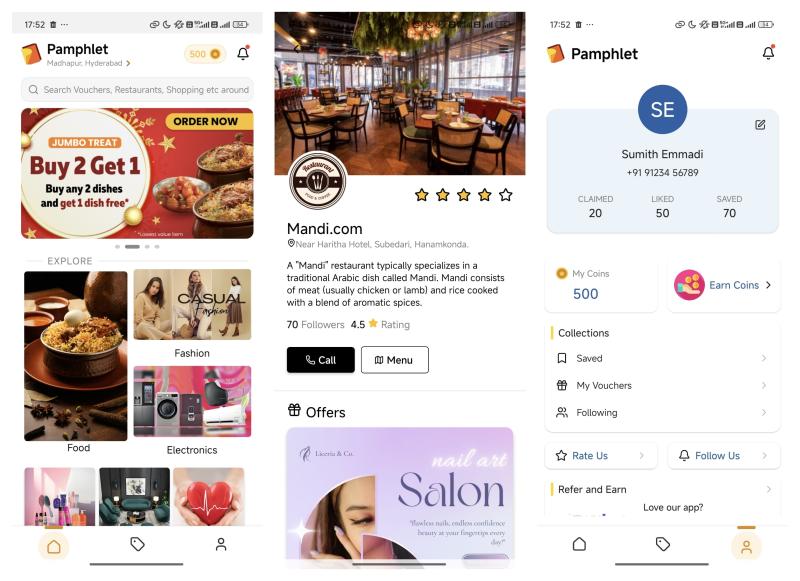This screenshot has height=581, width=800.
Task: Select the fifth rating star
Action: pyautogui.click(x=506, y=195)
